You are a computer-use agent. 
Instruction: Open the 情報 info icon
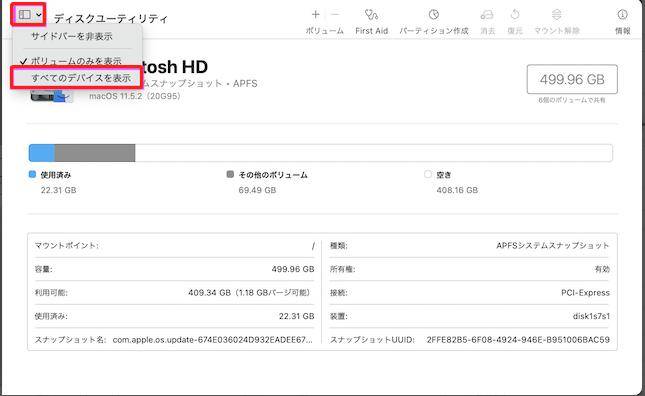point(622,15)
